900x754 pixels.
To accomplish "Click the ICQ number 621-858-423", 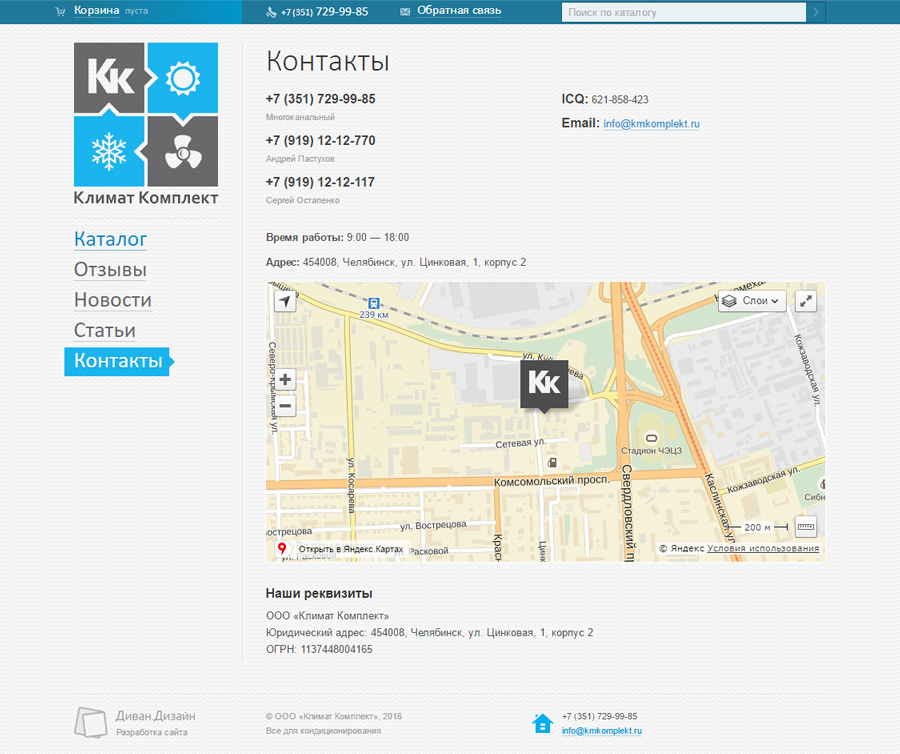I will tap(620, 100).
